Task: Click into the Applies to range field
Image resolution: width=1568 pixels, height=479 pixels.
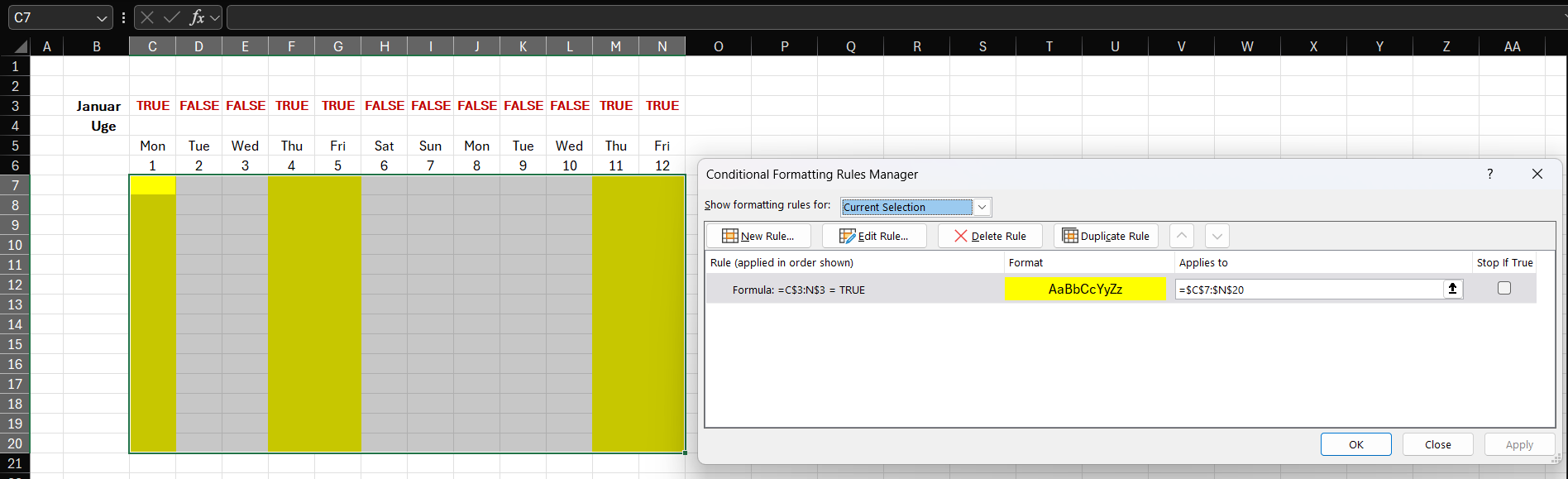Action: click(x=1309, y=289)
